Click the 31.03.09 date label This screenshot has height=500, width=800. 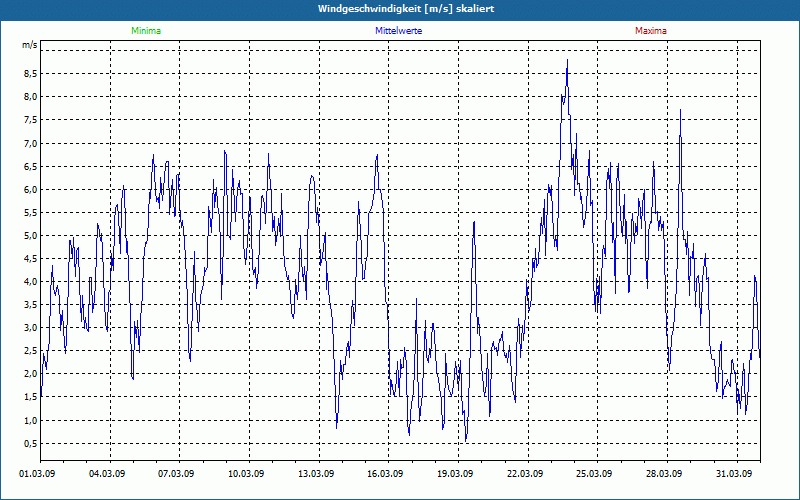pos(734,474)
